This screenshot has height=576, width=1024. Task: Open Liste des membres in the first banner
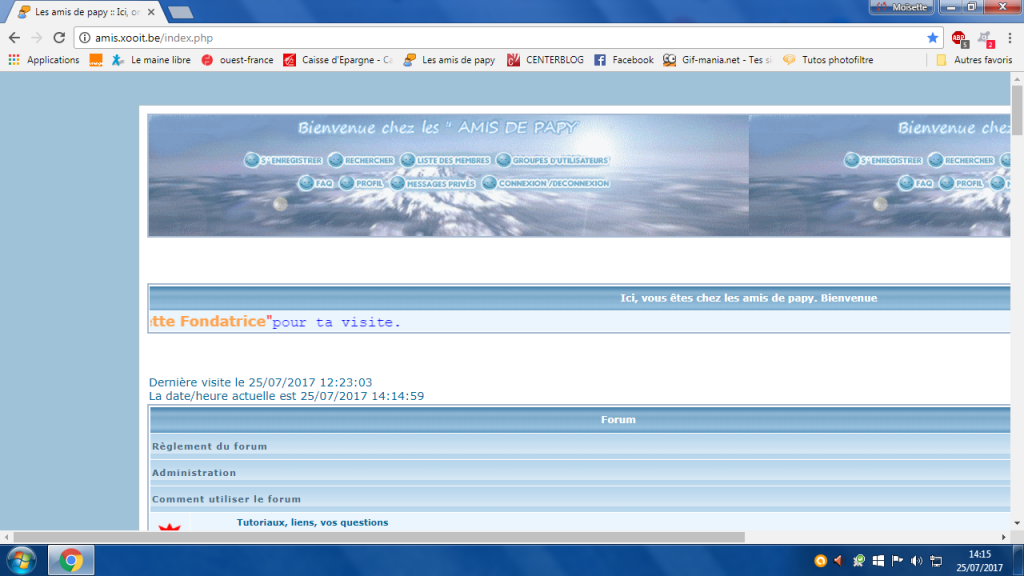445,160
